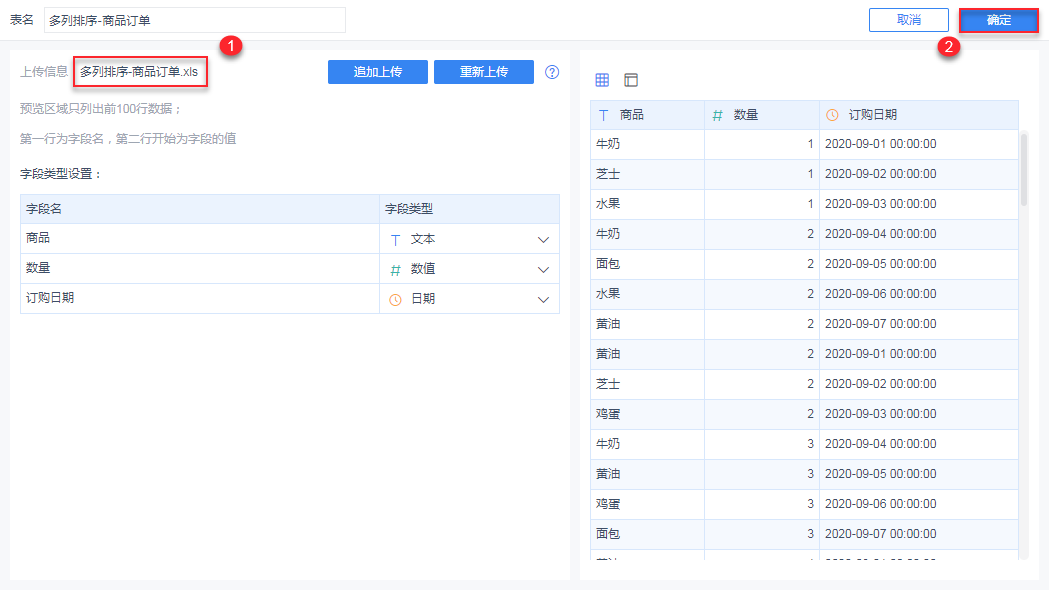Click the 表名 table name input field
Screen dimensions: 1049x590
point(195,20)
